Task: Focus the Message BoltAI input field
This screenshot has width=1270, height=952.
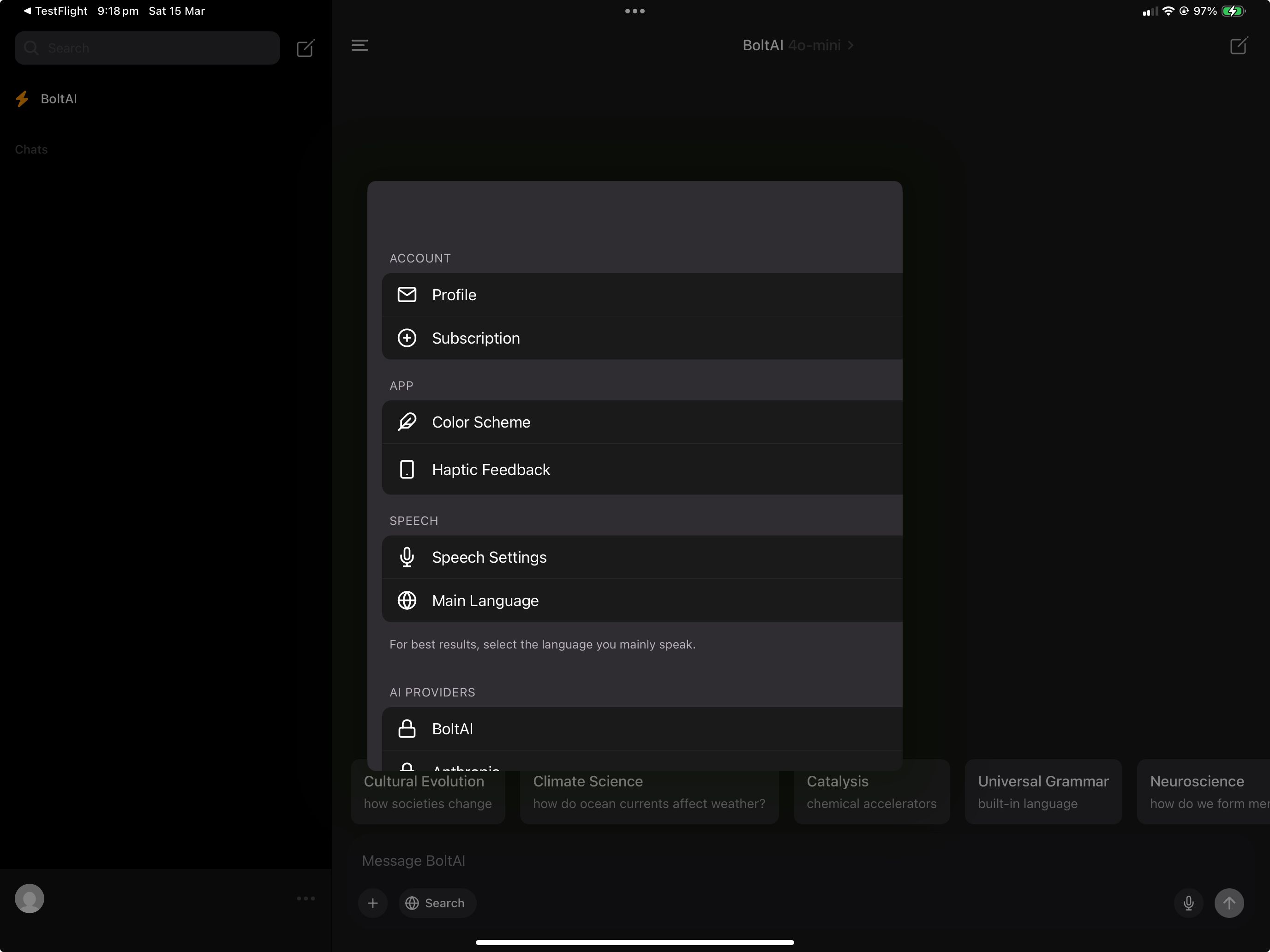Action: (x=800, y=861)
